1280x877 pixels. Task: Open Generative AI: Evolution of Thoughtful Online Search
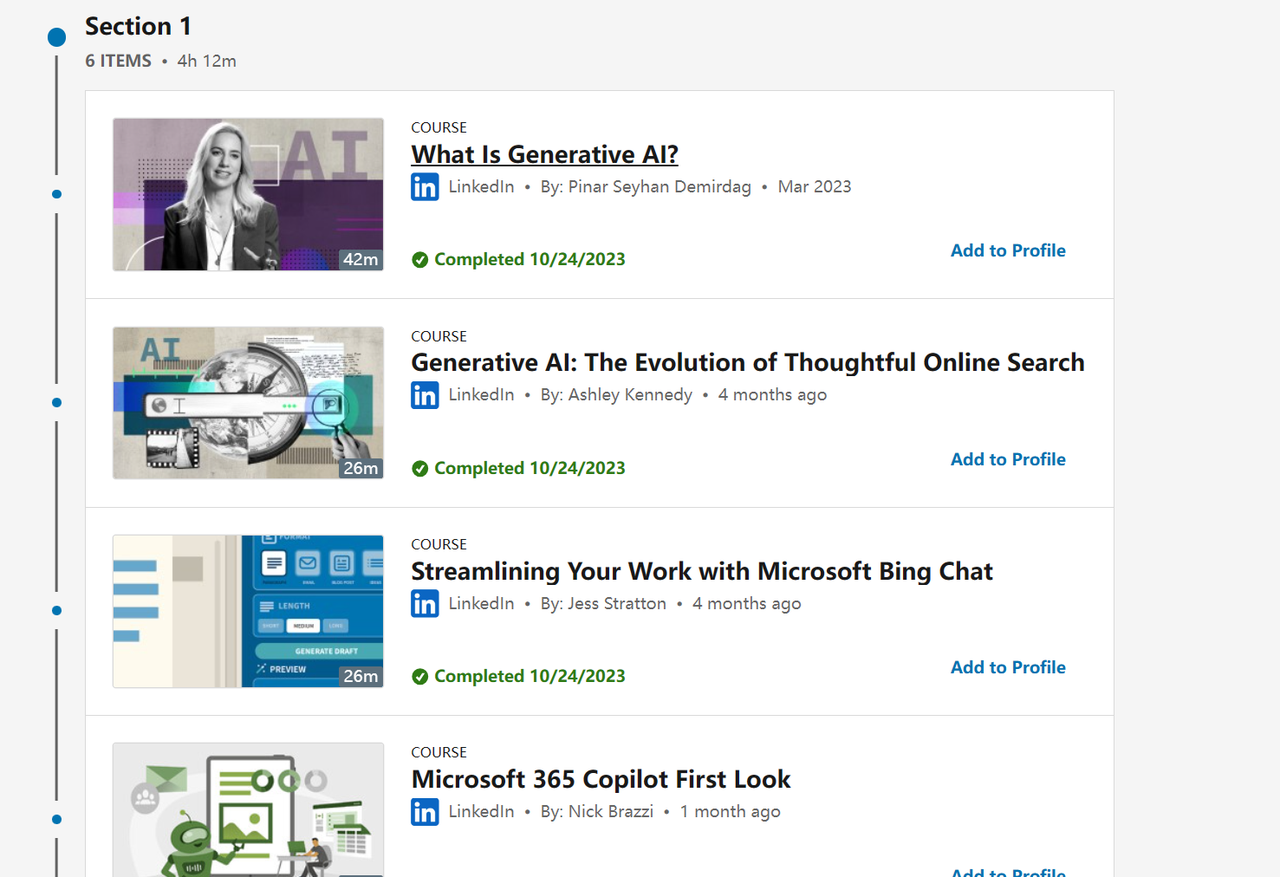tap(748, 362)
